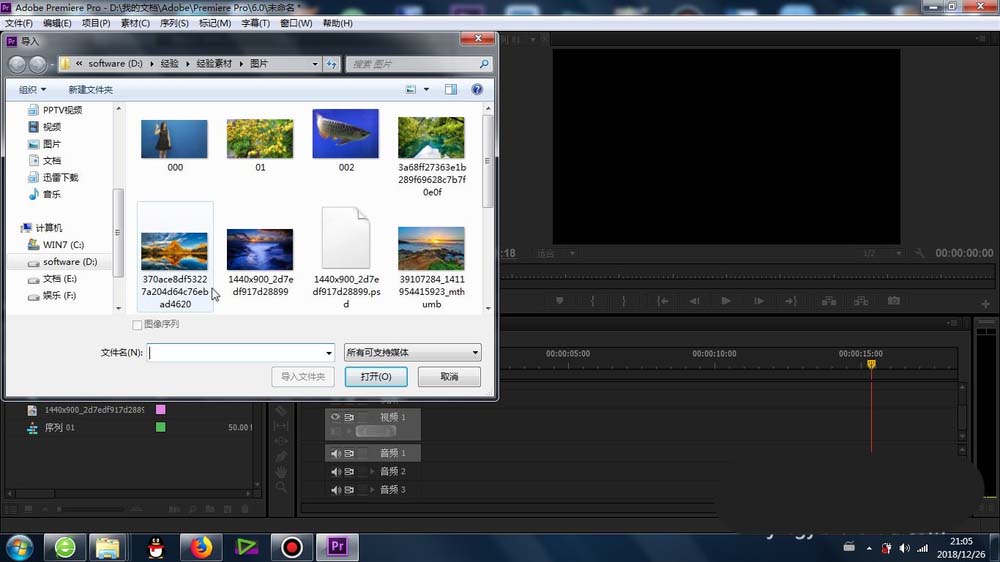Screen dimensions: 1000x562
Task: Click the pink label swatch of 1440x900 item
Action: click(161, 410)
